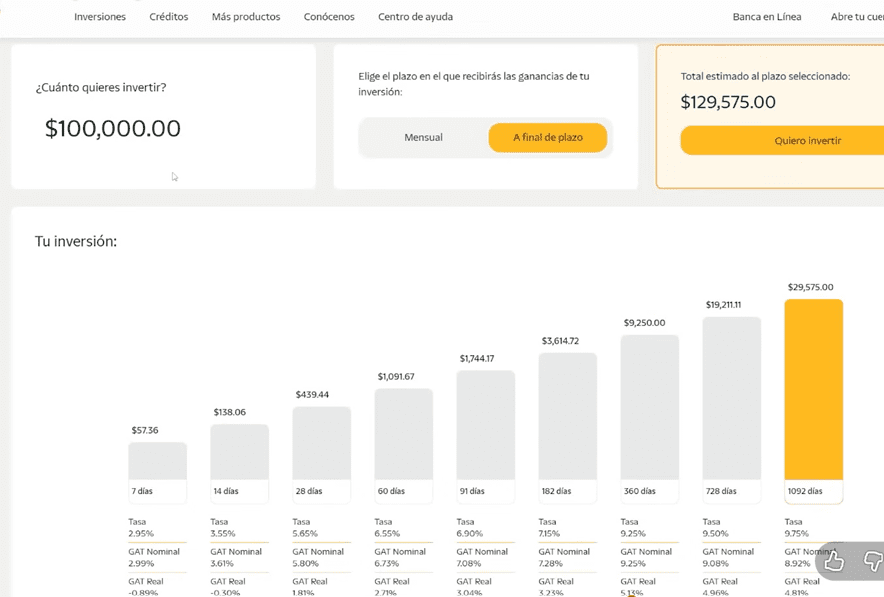Select the 360 días term bar
The height and width of the screenshot is (597, 884).
[x=649, y=409]
